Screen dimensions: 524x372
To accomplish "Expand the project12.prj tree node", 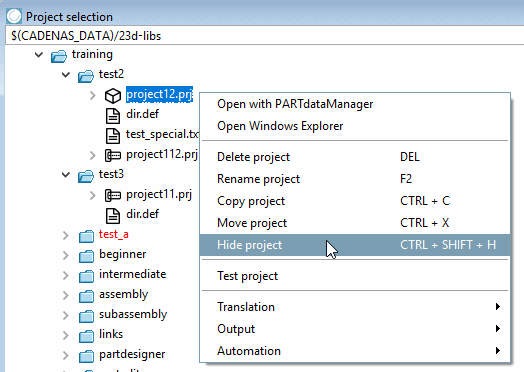I will click(93, 96).
